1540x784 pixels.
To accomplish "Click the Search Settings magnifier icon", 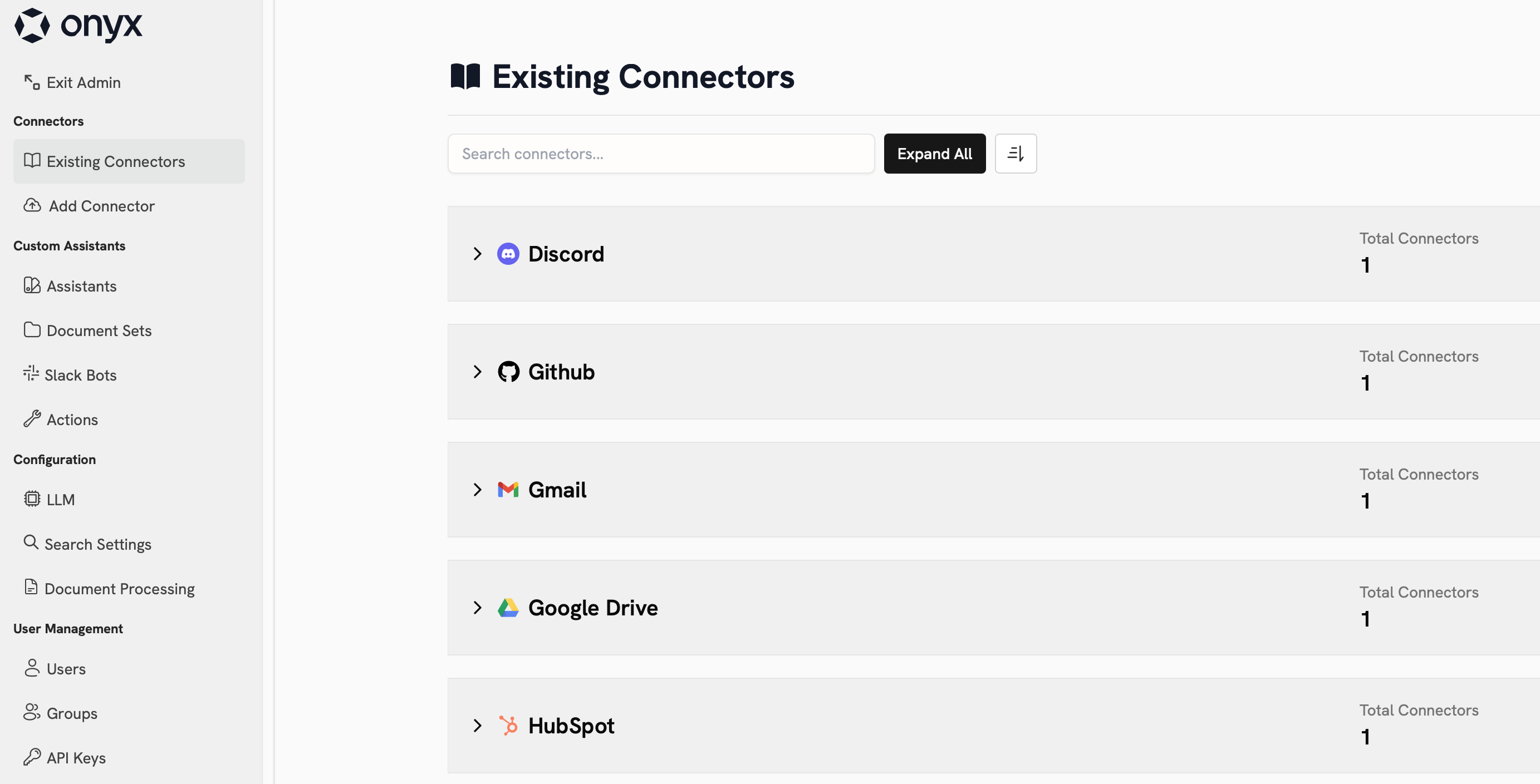I will [x=32, y=543].
